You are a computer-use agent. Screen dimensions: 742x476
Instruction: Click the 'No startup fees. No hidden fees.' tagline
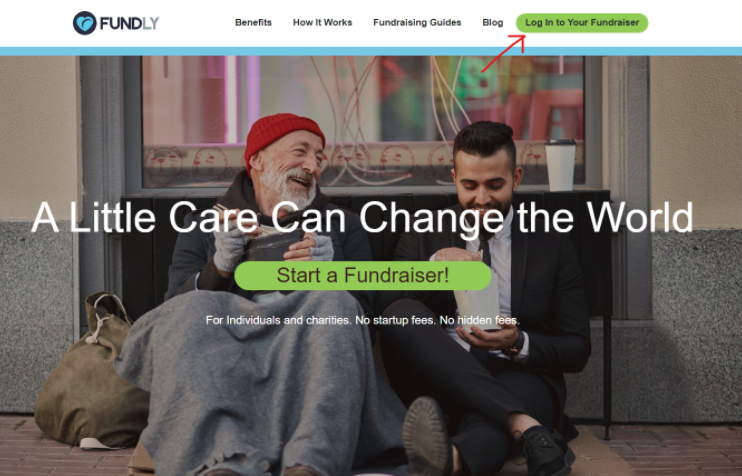437,320
